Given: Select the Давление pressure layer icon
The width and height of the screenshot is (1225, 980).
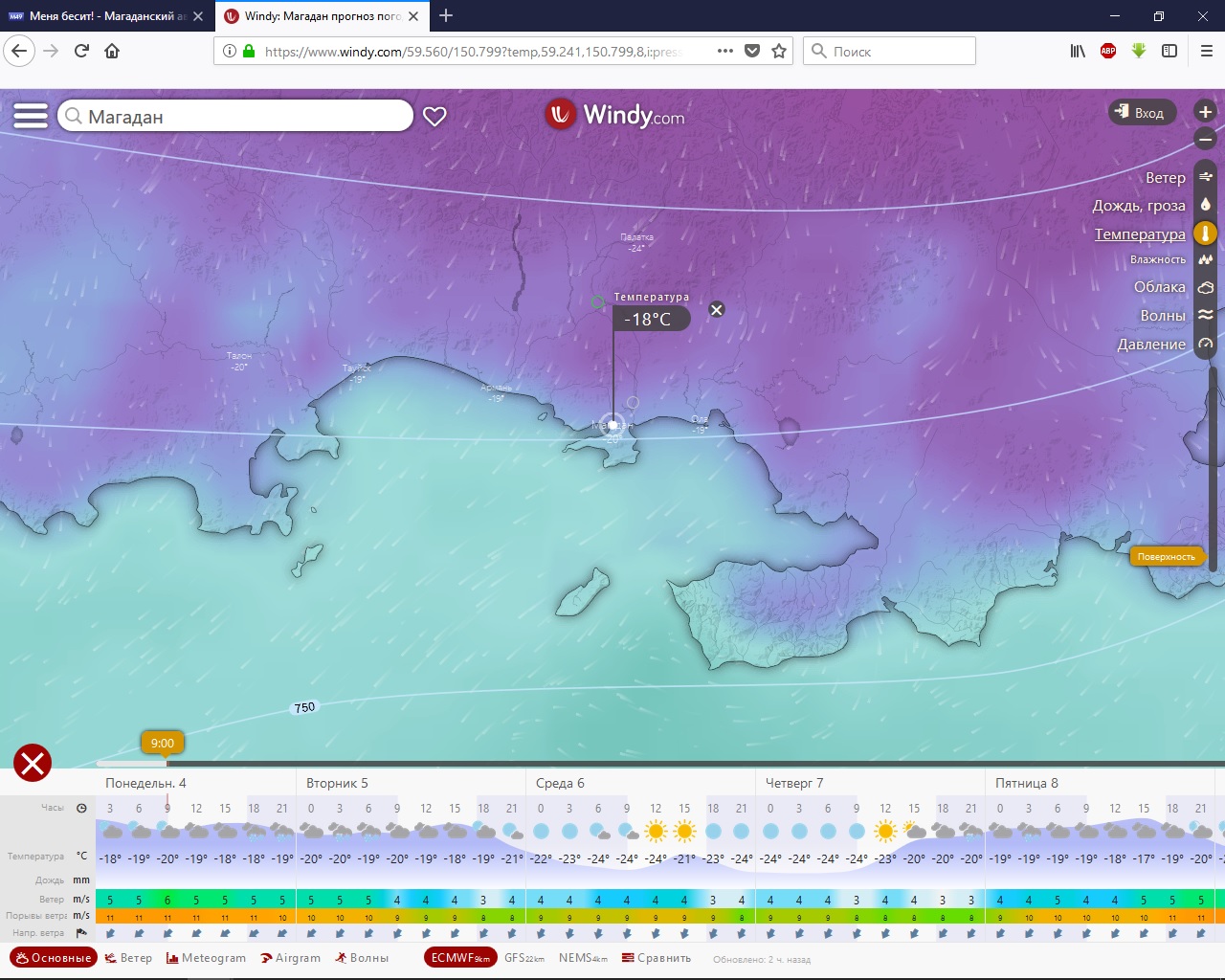Looking at the screenshot, I should click(x=1205, y=344).
